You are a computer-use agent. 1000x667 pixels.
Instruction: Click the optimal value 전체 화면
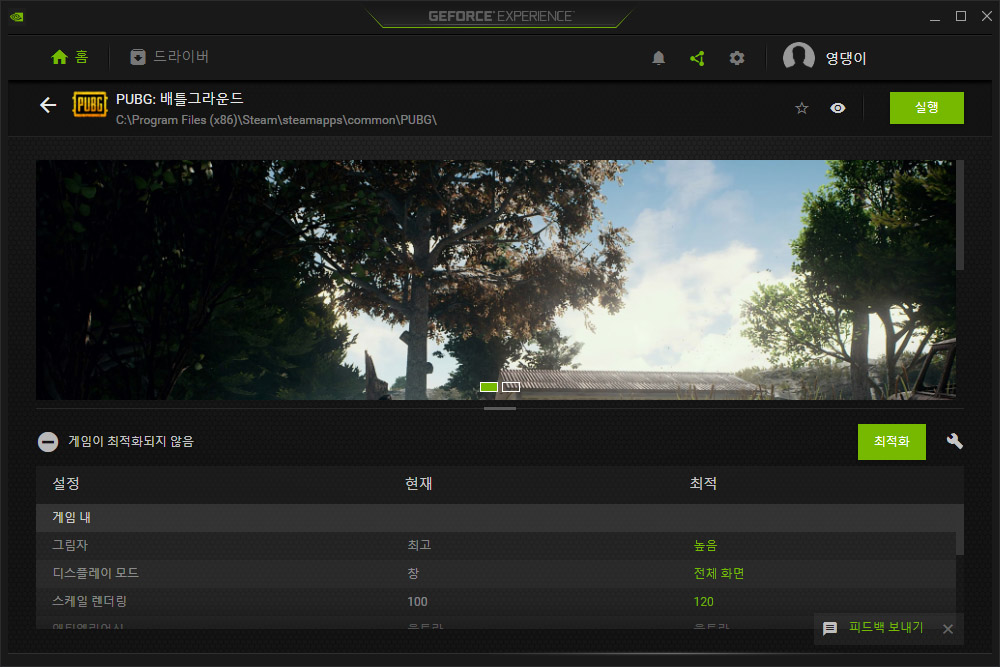point(719,573)
